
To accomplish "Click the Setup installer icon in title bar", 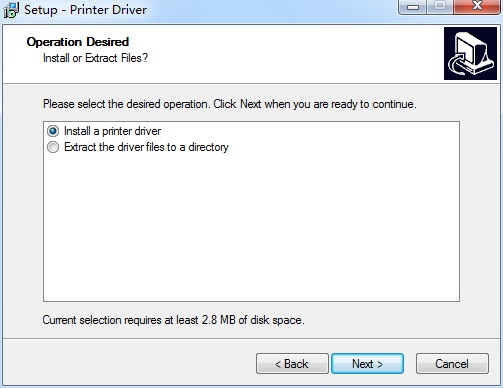I will click(x=11, y=10).
